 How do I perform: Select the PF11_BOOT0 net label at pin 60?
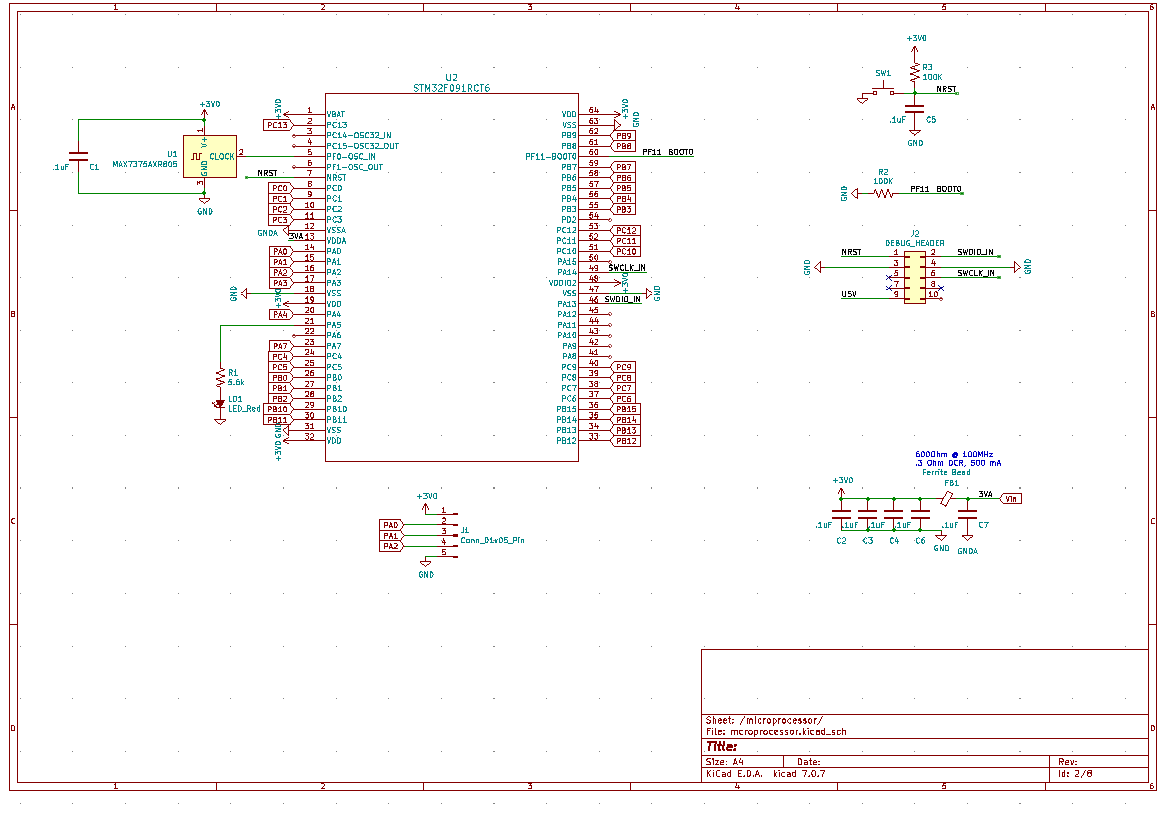tap(668, 152)
